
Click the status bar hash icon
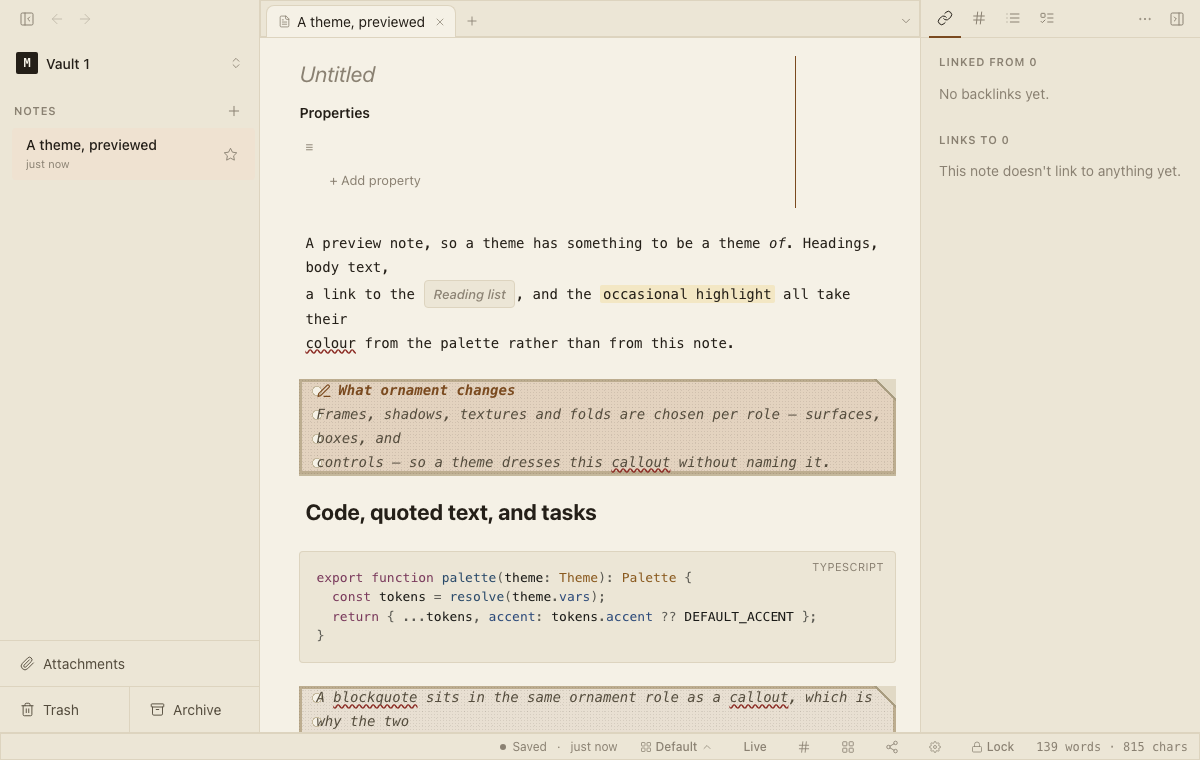click(804, 747)
